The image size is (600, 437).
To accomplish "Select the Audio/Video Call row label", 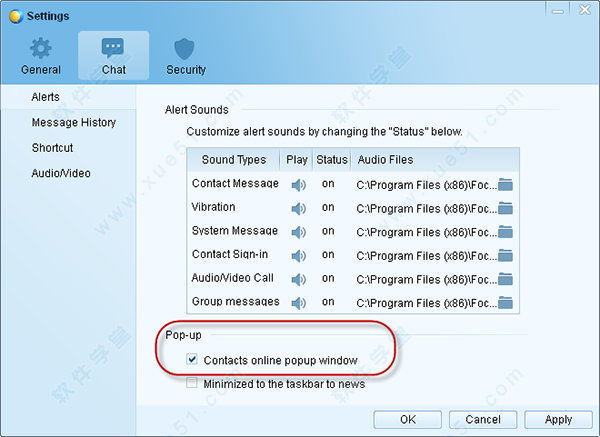I will 233,278.
